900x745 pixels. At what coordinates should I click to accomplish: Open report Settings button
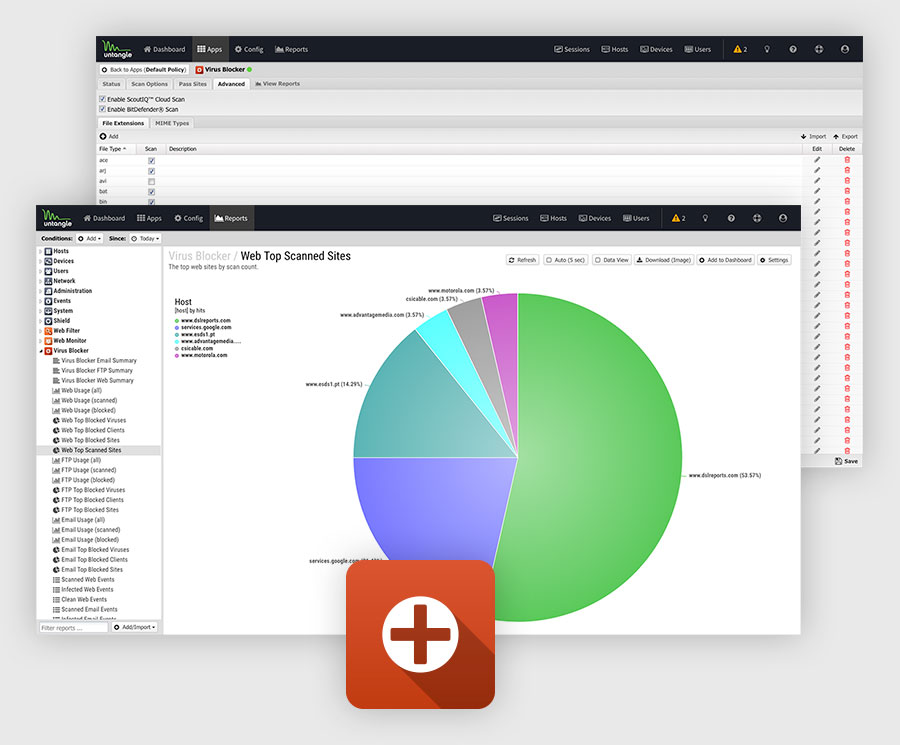774,260
